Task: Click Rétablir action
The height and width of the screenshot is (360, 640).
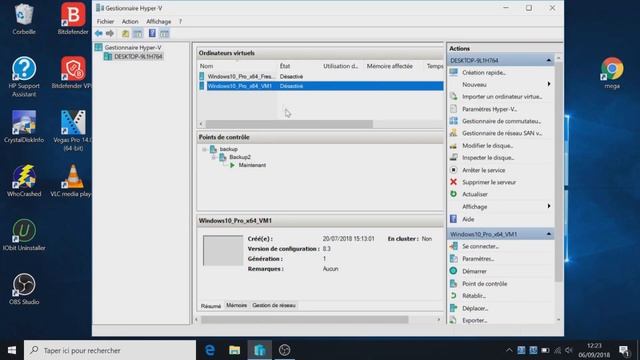Action: click(474, 296)
